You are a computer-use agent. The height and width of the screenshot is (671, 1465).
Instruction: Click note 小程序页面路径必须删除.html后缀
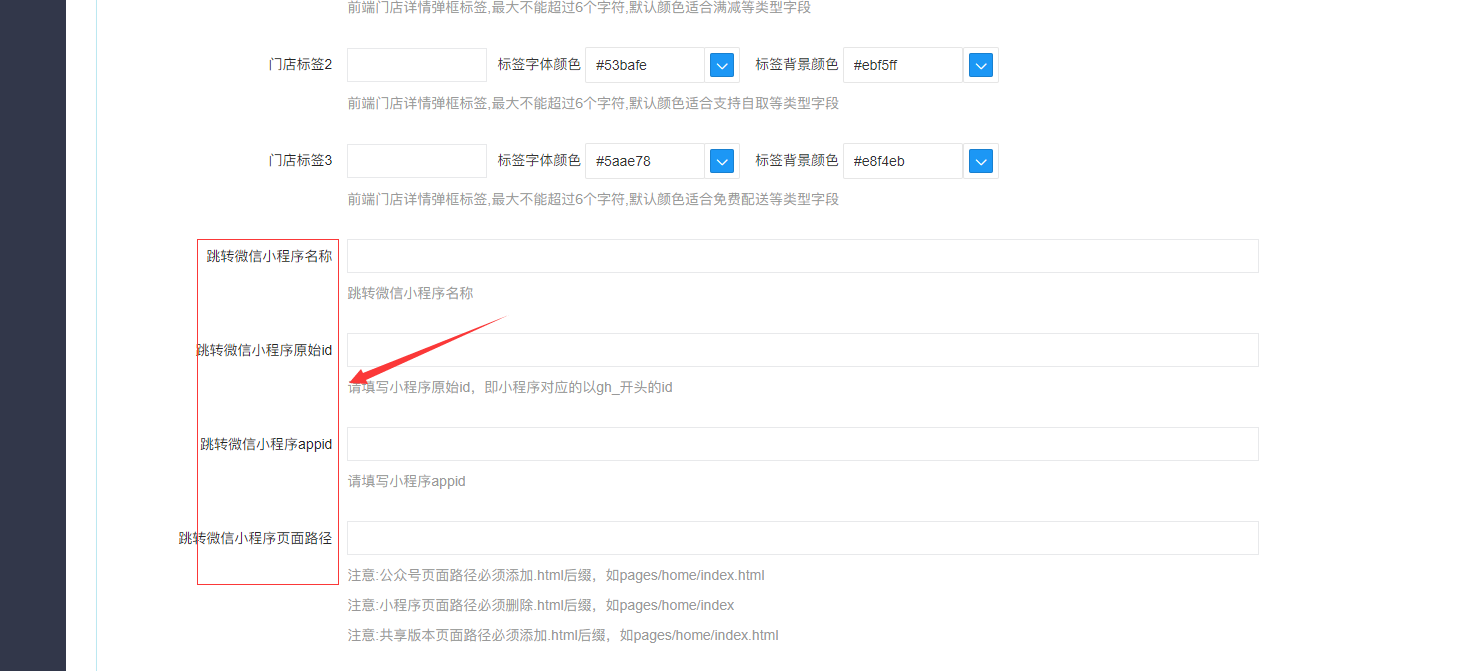click(x=541, y=605)
